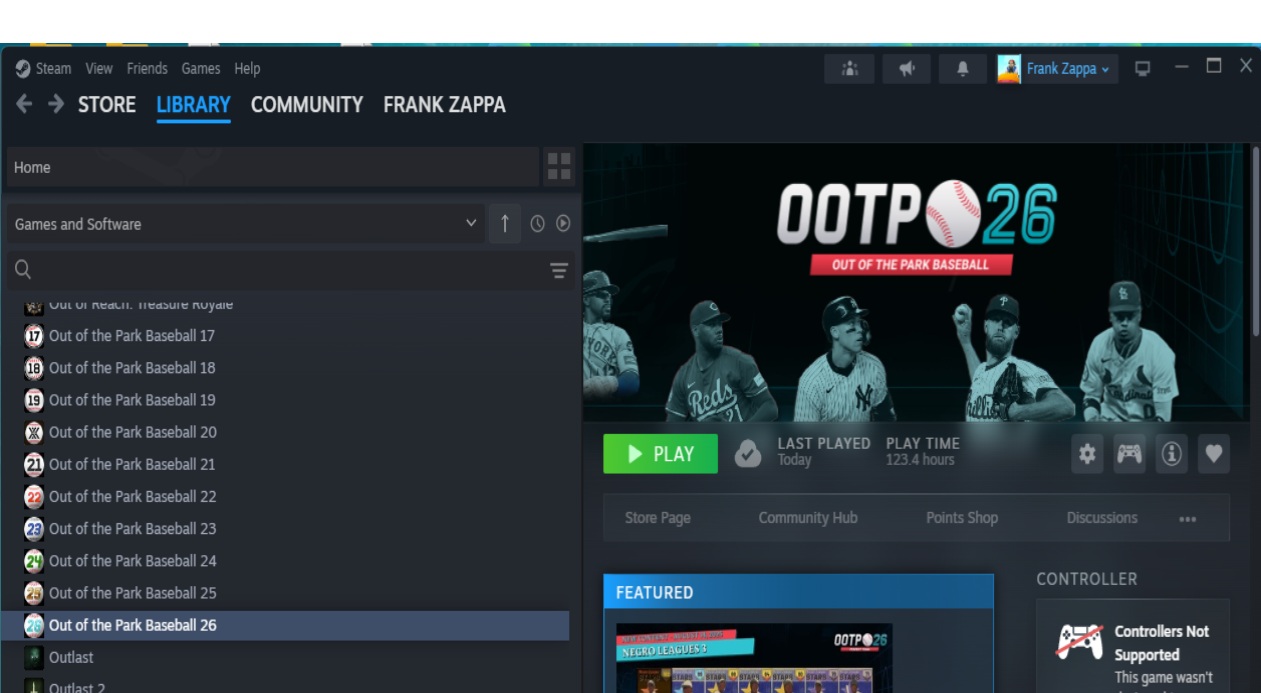Open the notifications bell

963,69
